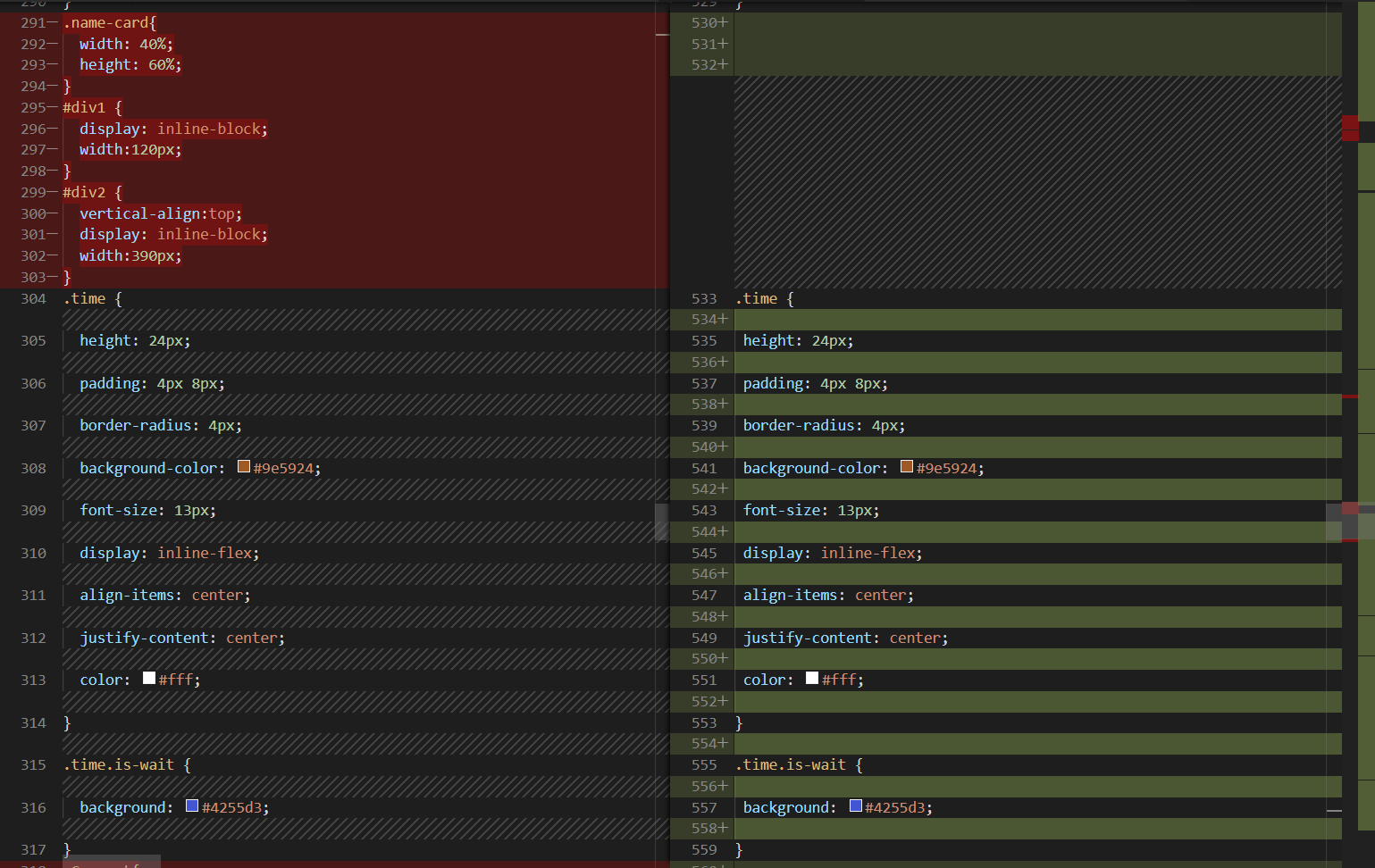Click the 'display: inline-flex' property on line 310
This screenshot has width=1375, height=868.
click(169, 552)
